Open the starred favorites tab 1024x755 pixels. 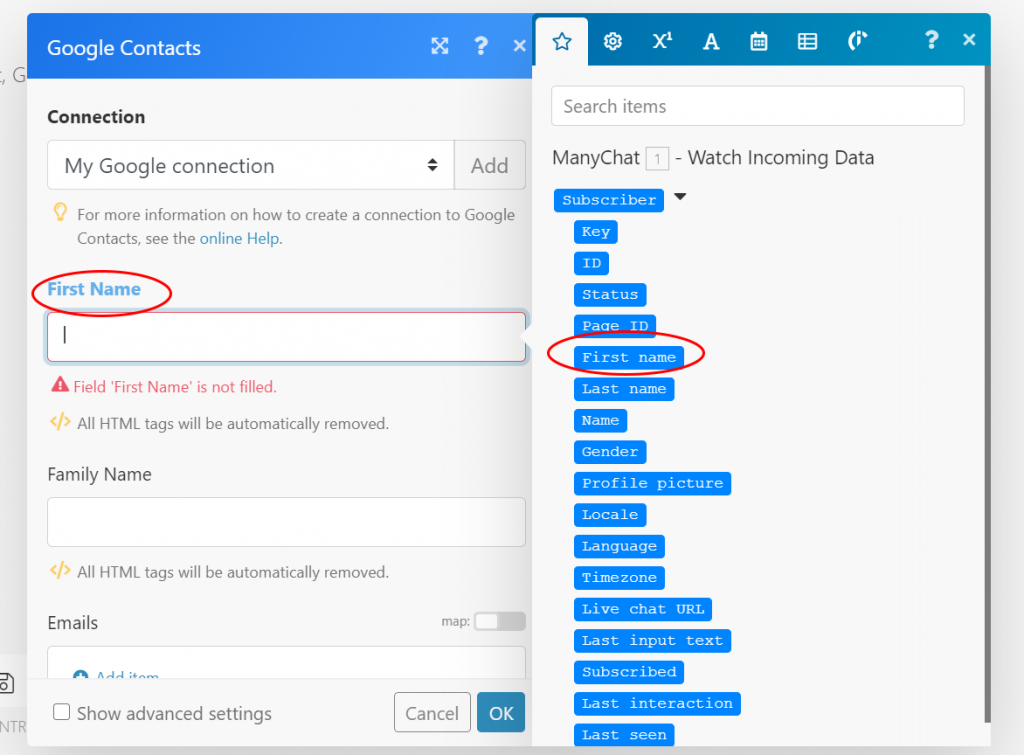562,41
